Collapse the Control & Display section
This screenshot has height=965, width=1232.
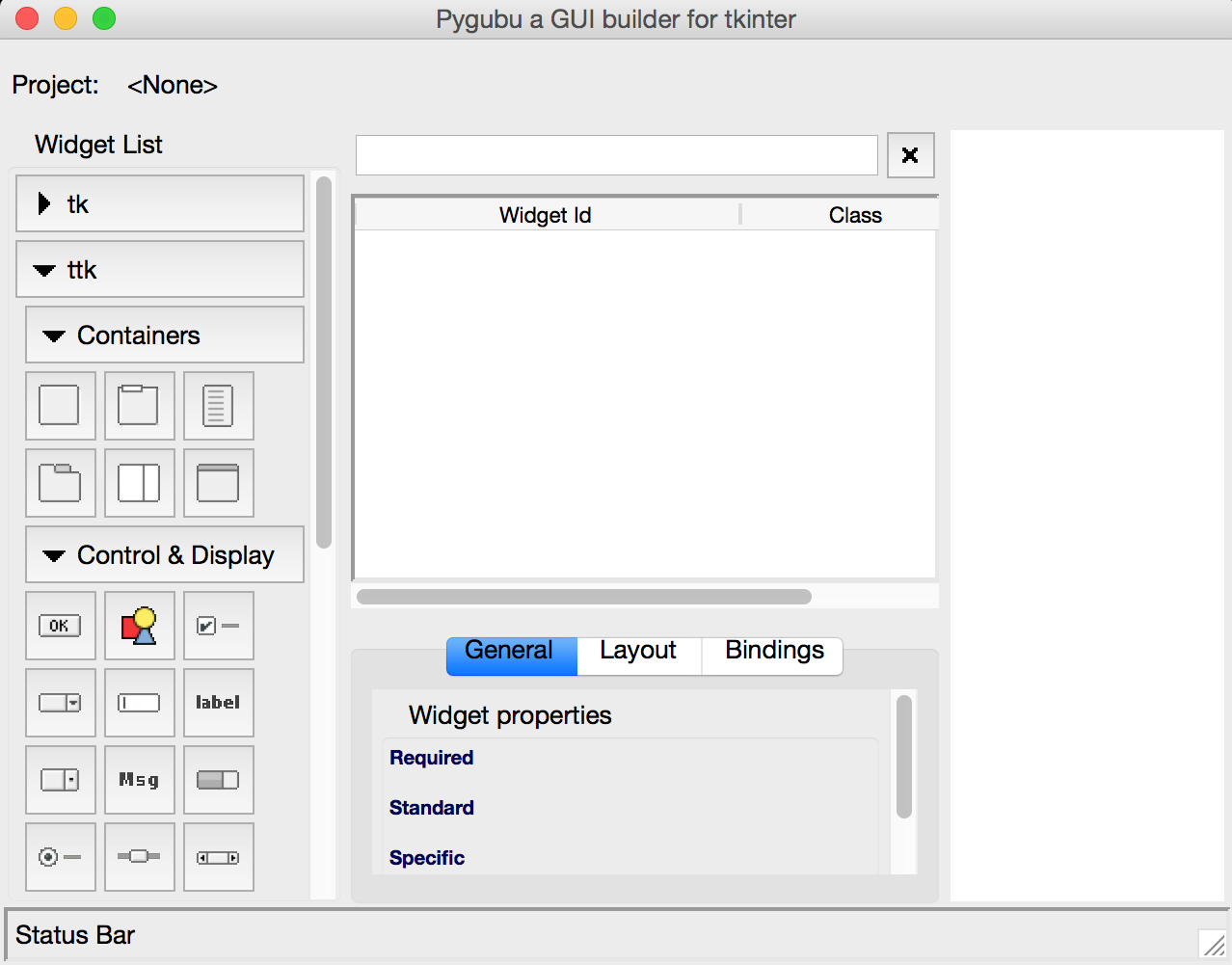click(x=165, y=554)
